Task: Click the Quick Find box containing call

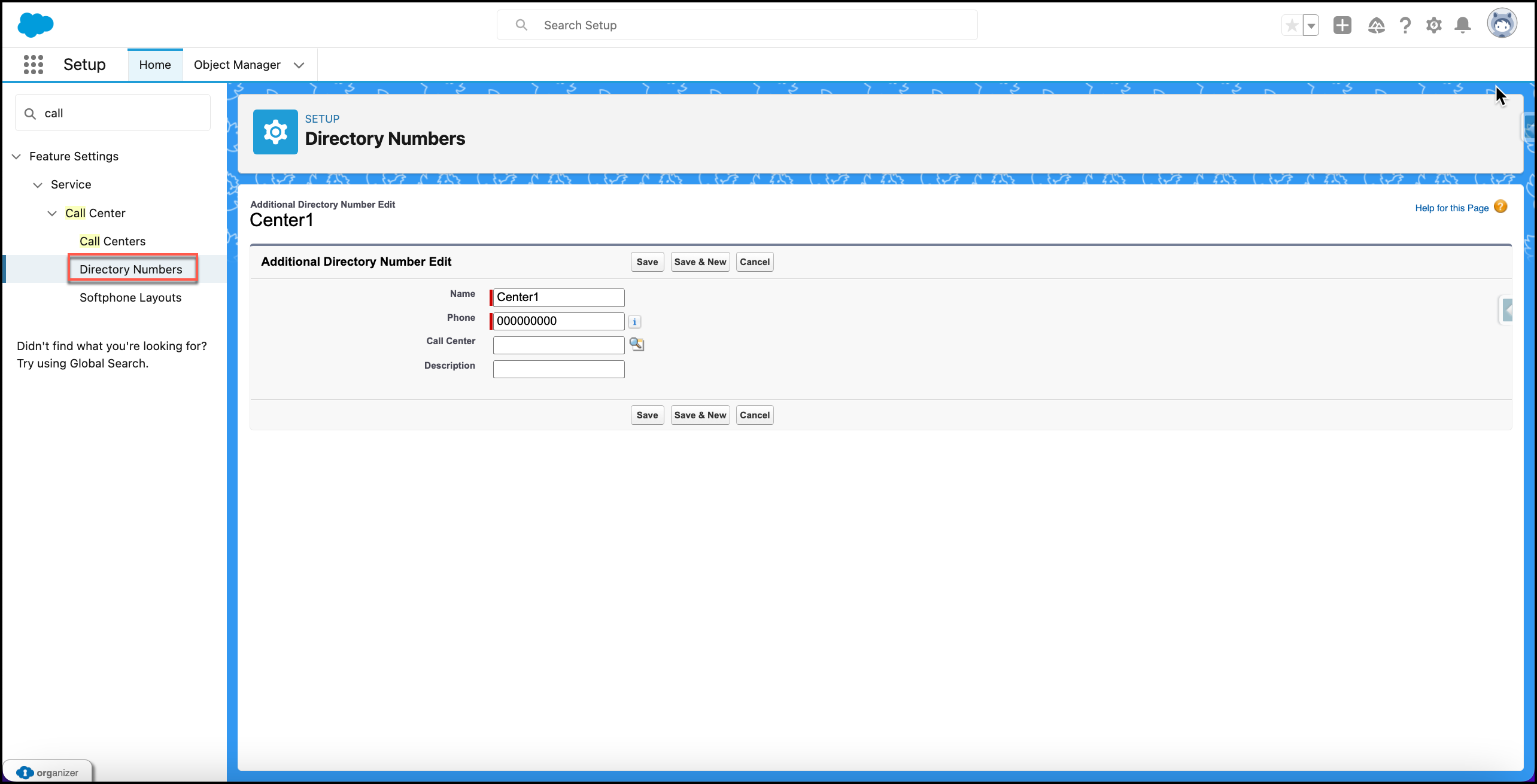Action: 113,113
